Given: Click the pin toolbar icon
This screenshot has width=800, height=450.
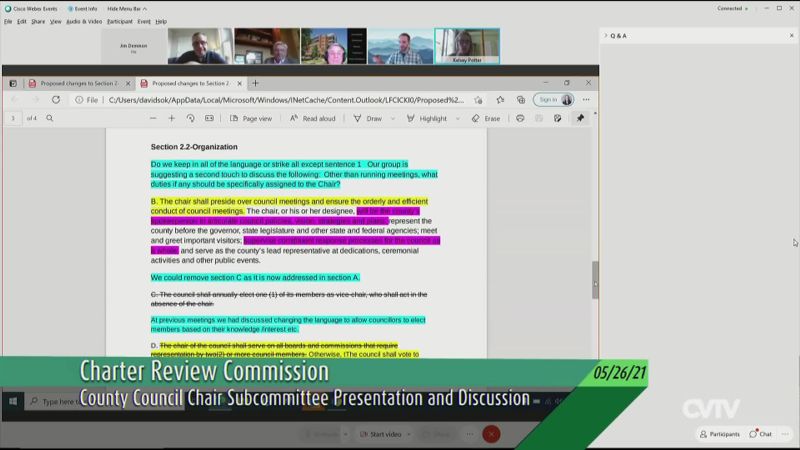Looking at the screenshot, I should pos(580,118).
